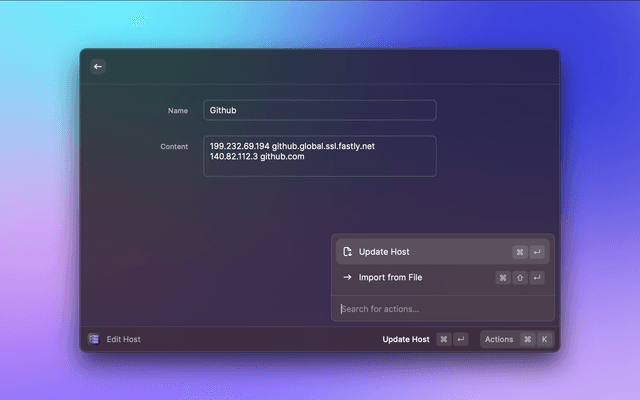Click the shift keycap in Import from File row
This screenshot has width=640, height=400.
click(520, 277)
